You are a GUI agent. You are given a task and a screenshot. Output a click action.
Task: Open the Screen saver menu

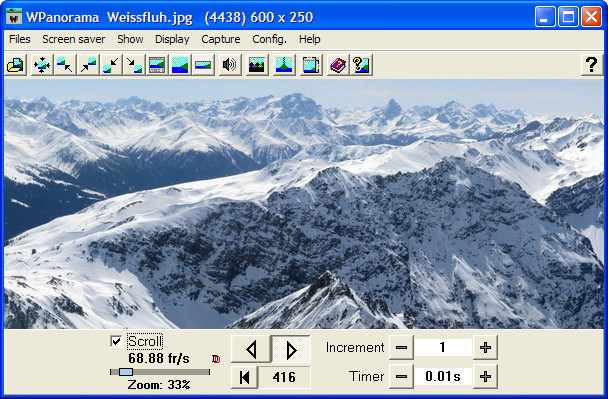click(74, 39)
